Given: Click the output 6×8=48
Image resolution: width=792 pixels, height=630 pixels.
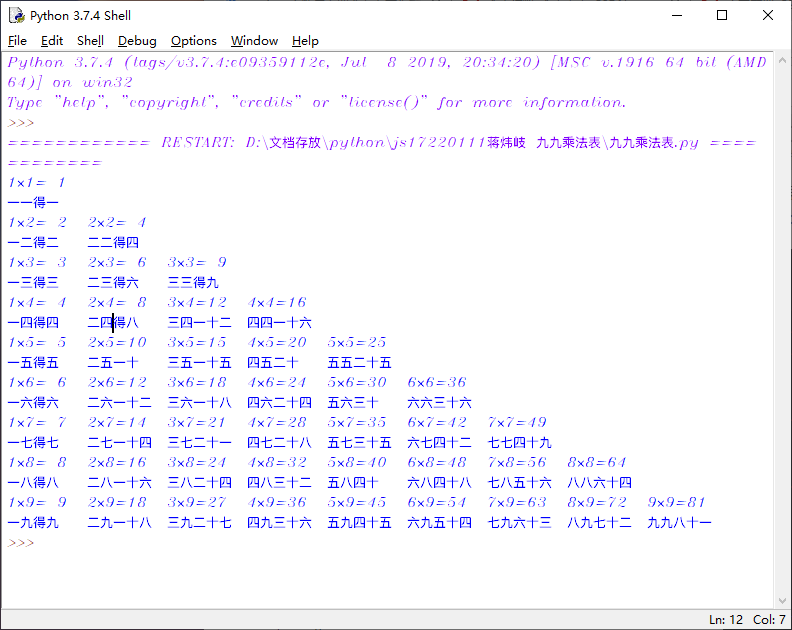Looking at the screenshot, I should coord(437,462).
